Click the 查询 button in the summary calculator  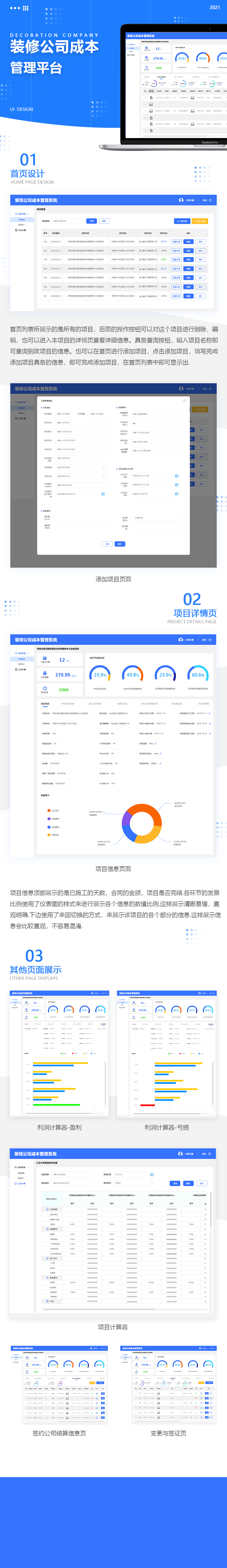tap(175, 1183)
